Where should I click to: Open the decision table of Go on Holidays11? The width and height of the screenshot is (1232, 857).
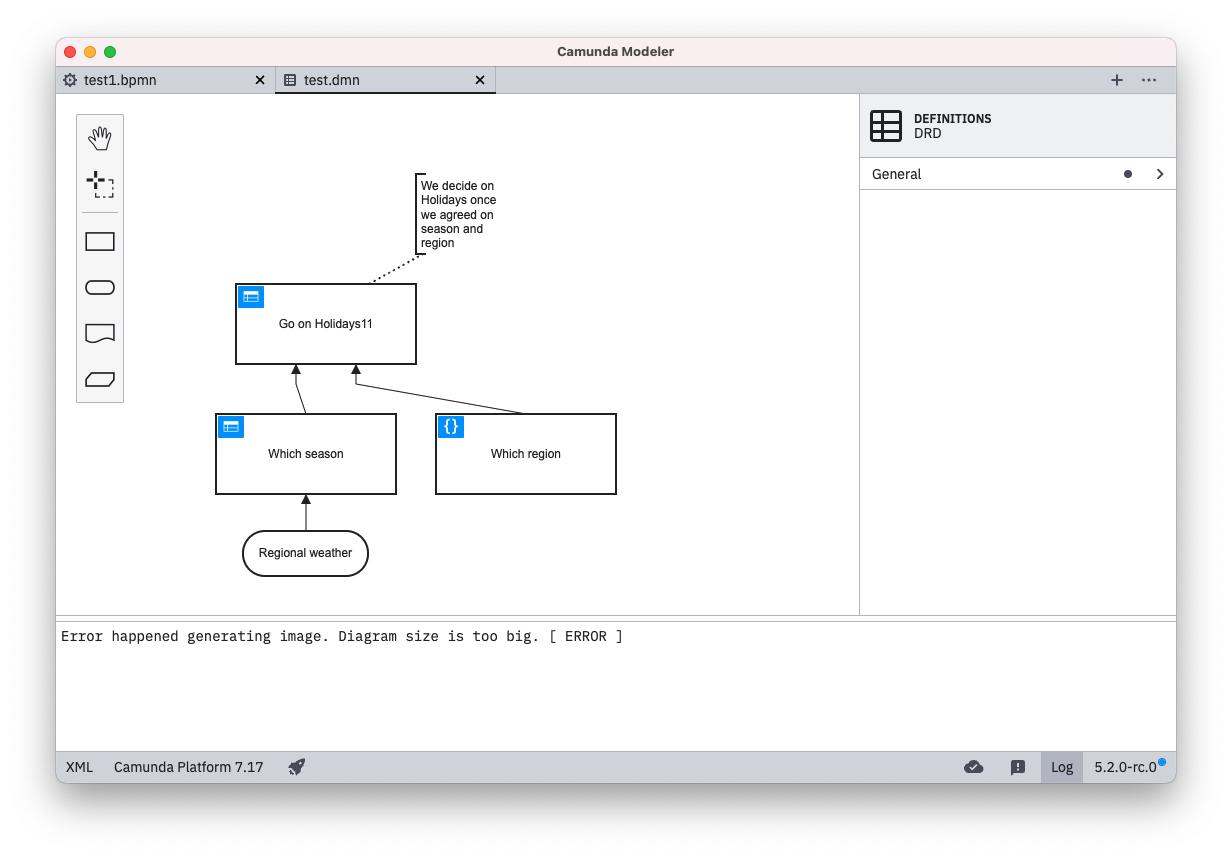250,297
